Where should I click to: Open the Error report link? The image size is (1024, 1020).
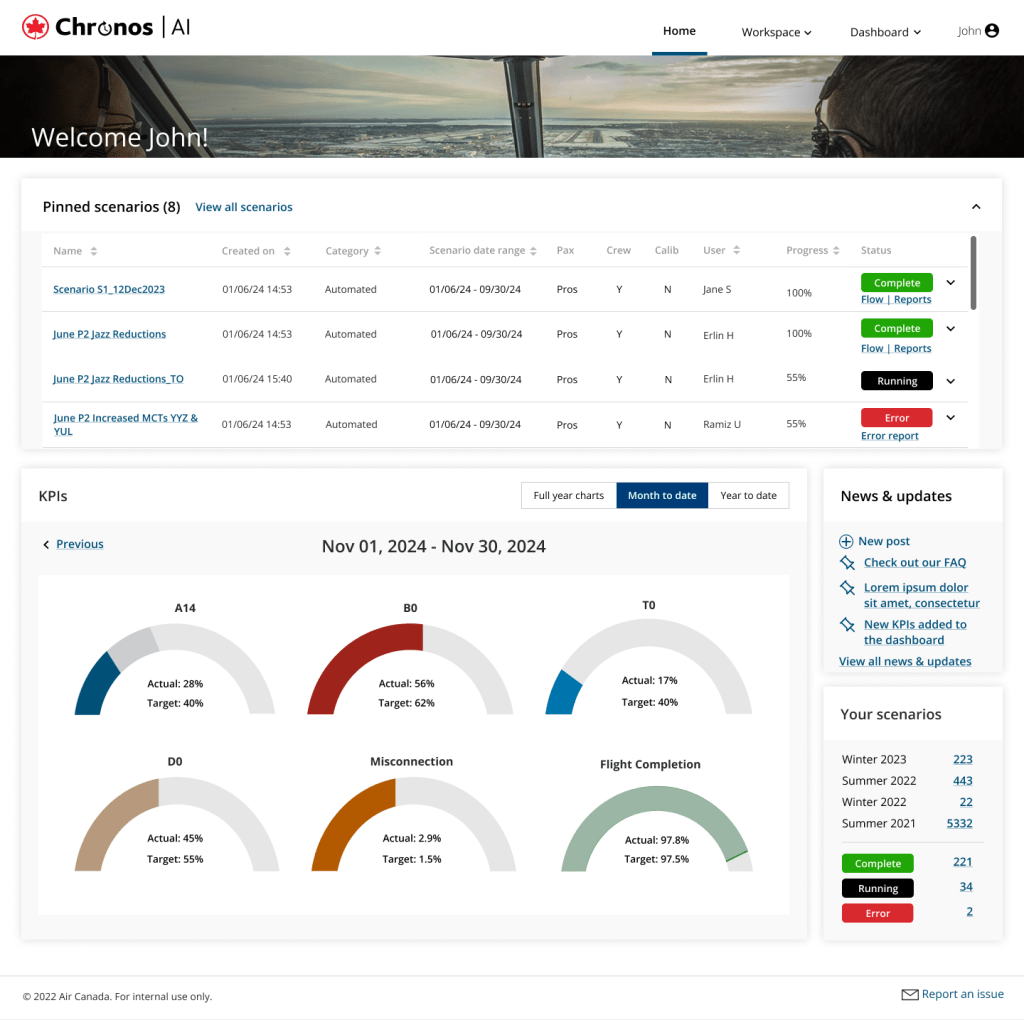(x=889, y=436)
